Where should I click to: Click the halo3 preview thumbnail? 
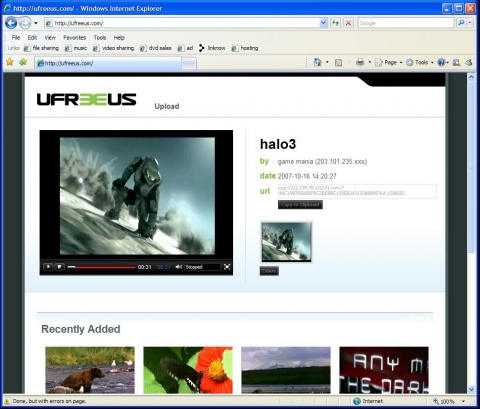click(x=286, y=242)
